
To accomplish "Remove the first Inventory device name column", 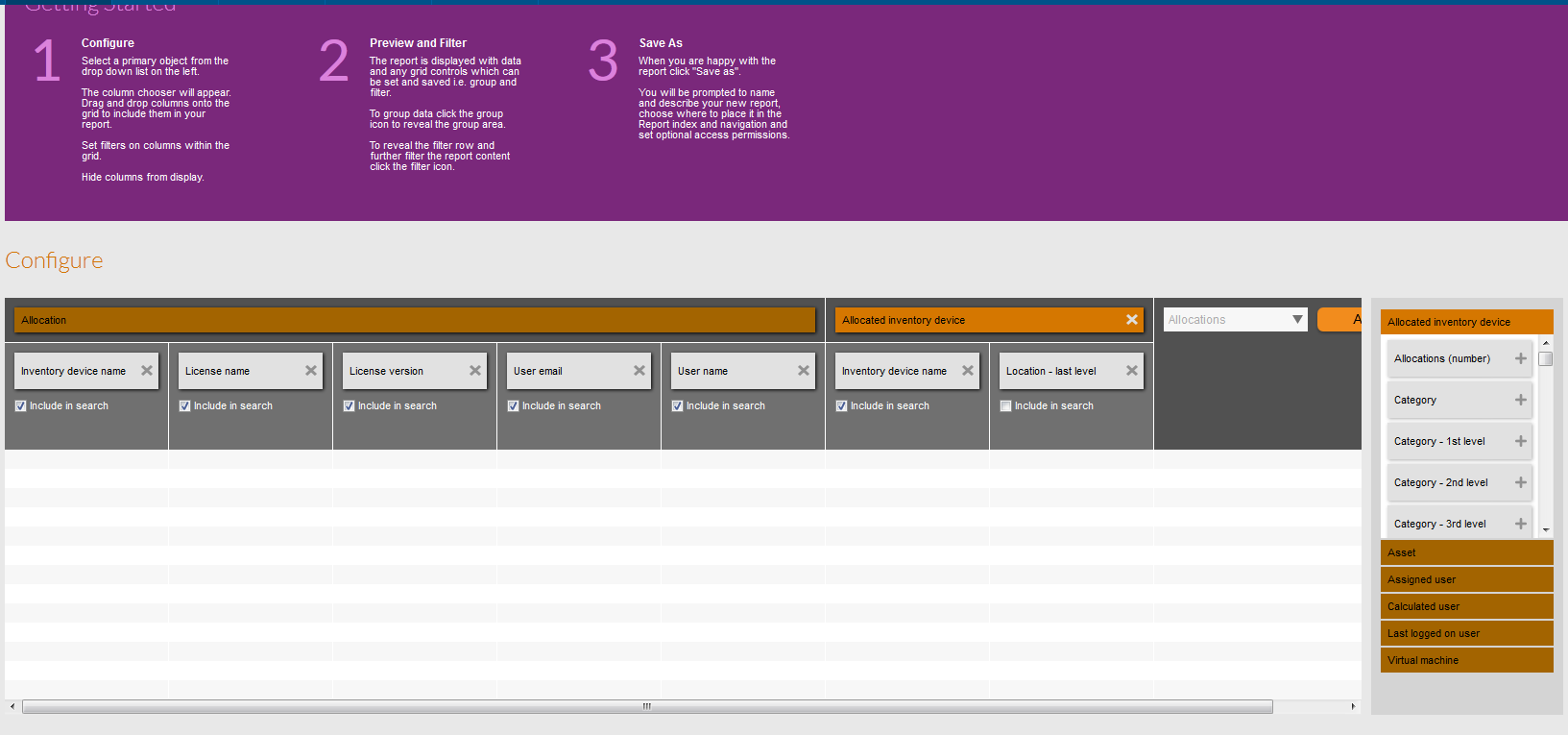I will click(x=147, y=371).
